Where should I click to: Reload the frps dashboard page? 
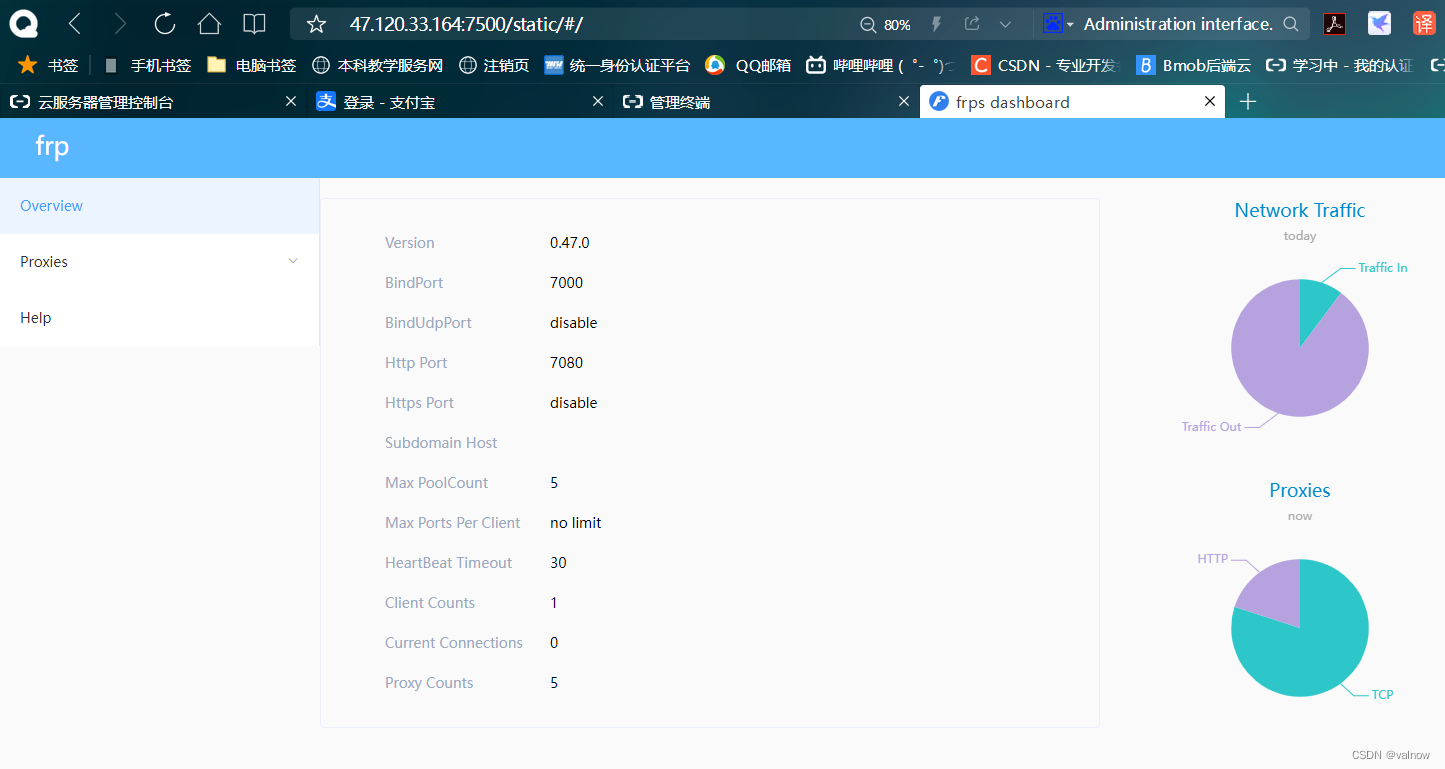[x=165, y=24]
